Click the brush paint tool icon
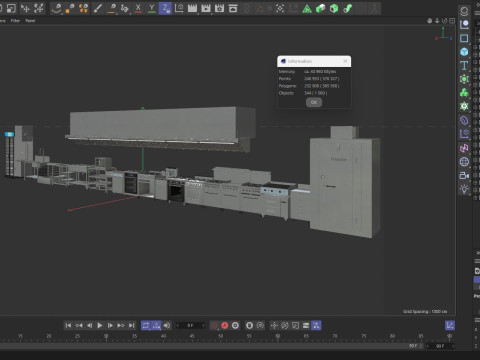This screenshot has width=480, height=360. tap(97, 8)
